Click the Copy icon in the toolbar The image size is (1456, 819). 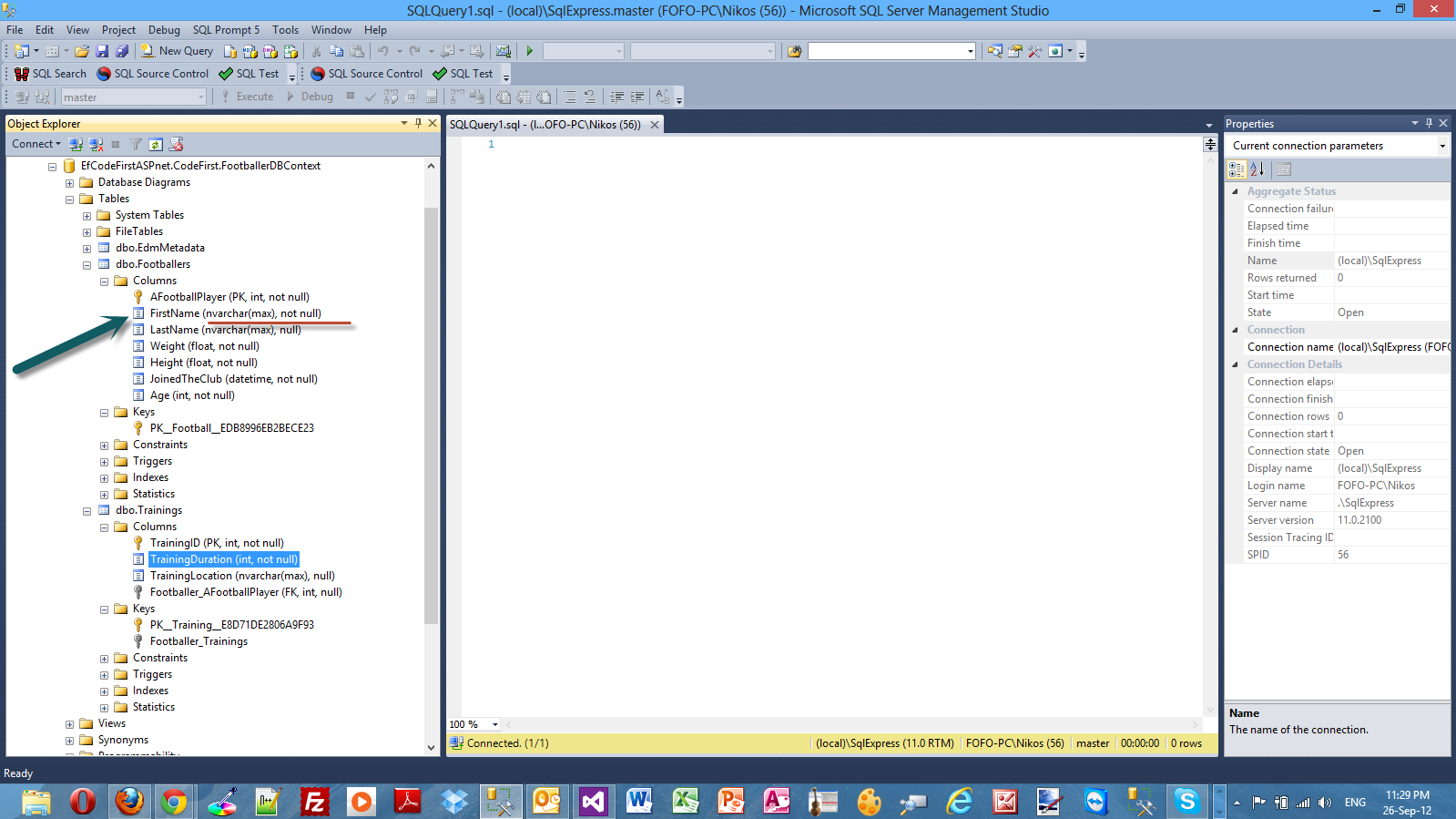[x=337, y=51]
